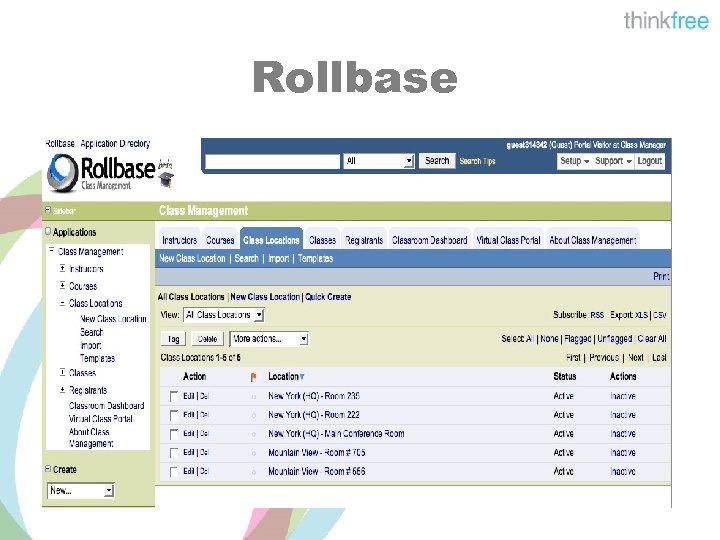720x540 pixels.
Task: Click in the search text field
Action: (272, 162)
